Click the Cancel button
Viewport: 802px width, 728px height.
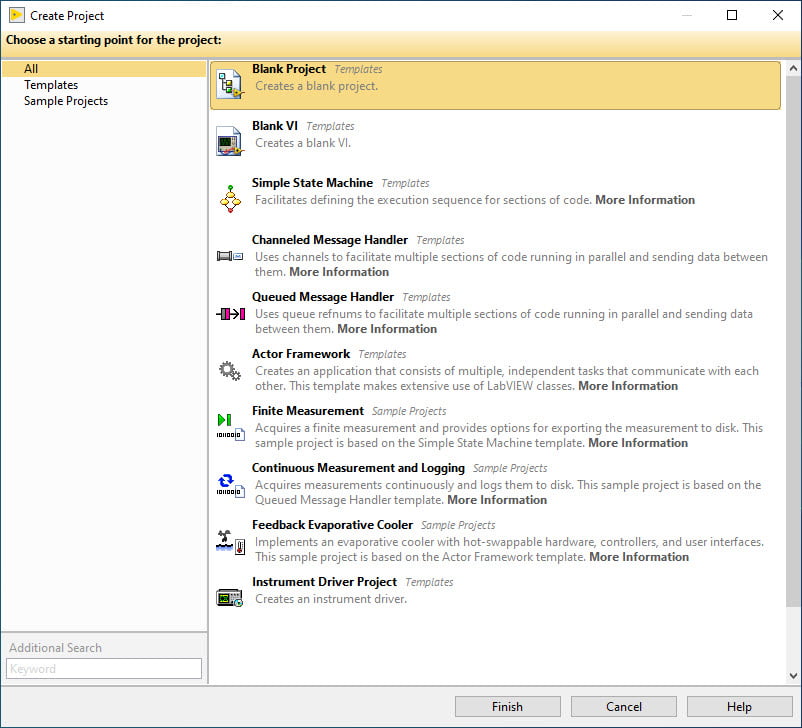point(623,707)
